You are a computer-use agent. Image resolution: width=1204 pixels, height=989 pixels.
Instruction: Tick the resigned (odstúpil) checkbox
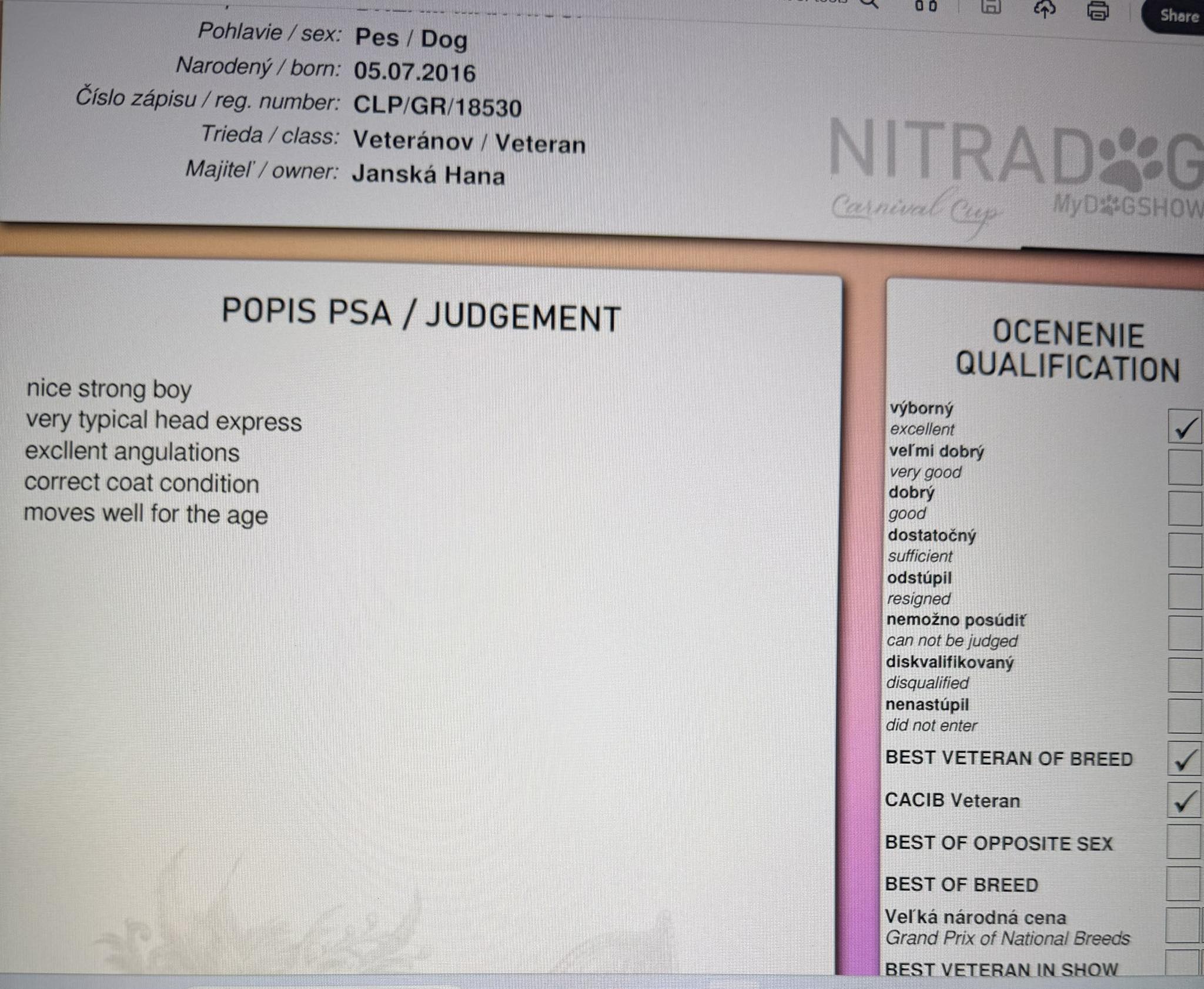1185,592
